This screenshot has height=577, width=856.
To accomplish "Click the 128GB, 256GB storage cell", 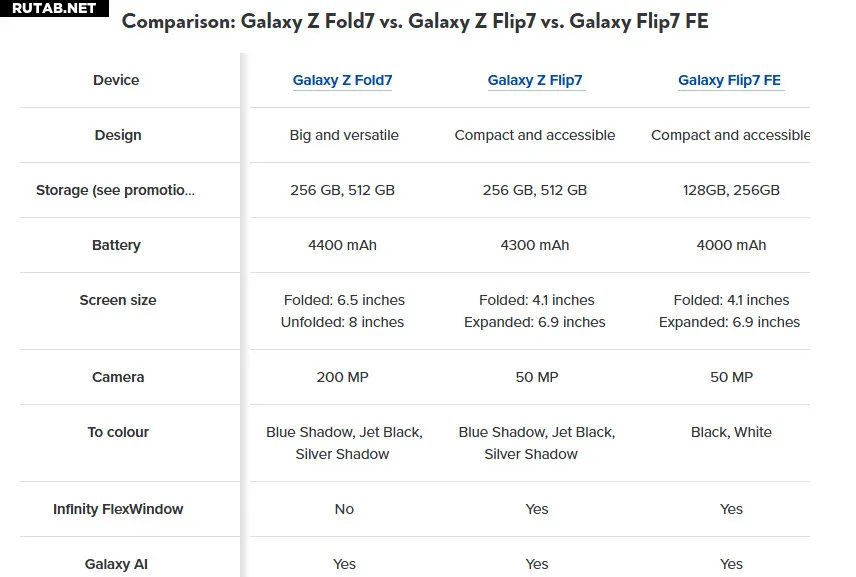I will point(731,190).
